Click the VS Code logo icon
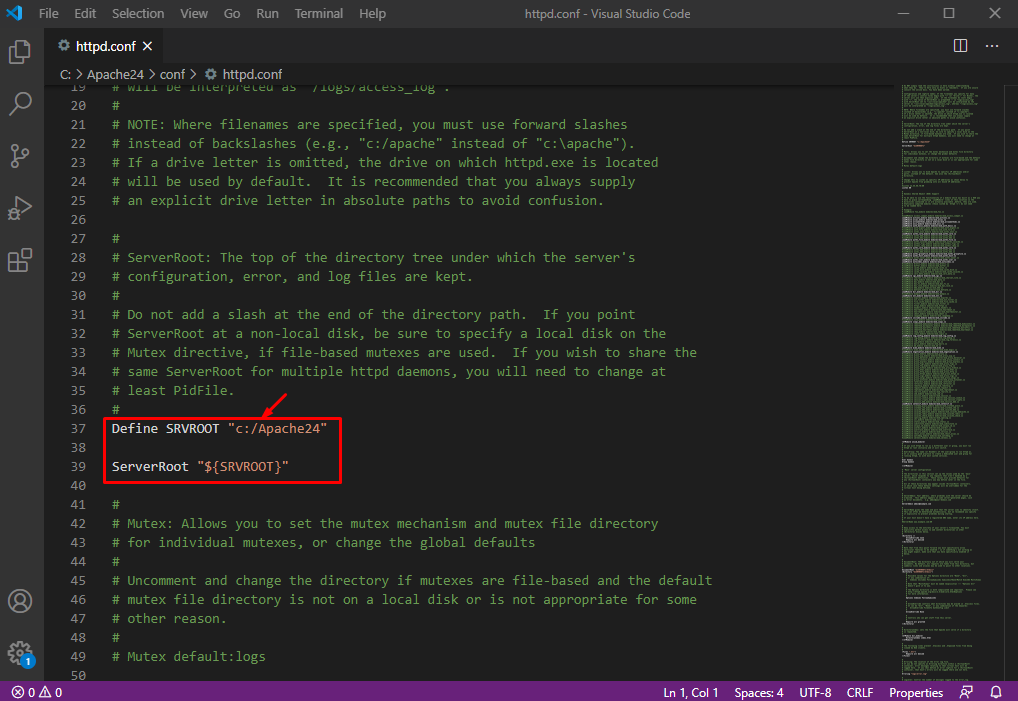This screenshot has width=1018, height=701. point(14,13)
